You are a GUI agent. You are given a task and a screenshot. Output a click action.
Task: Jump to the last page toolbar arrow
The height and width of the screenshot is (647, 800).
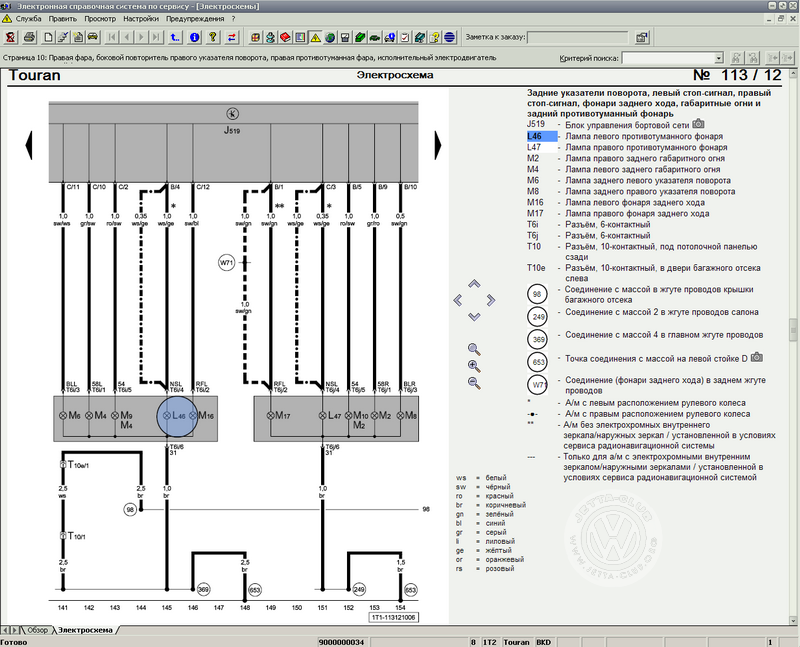pos(157,37)
